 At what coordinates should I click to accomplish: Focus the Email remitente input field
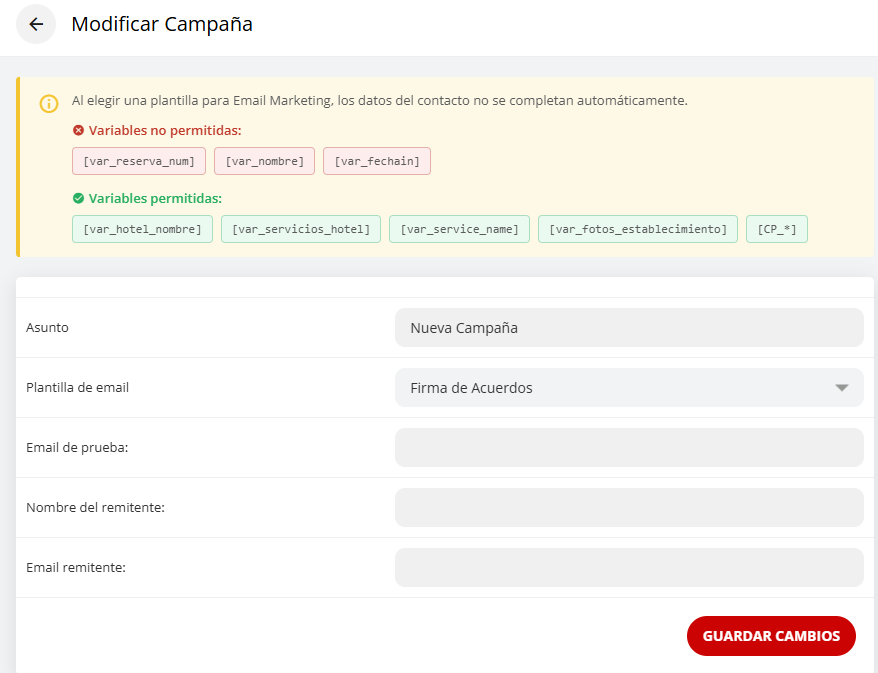coord(628,568)
